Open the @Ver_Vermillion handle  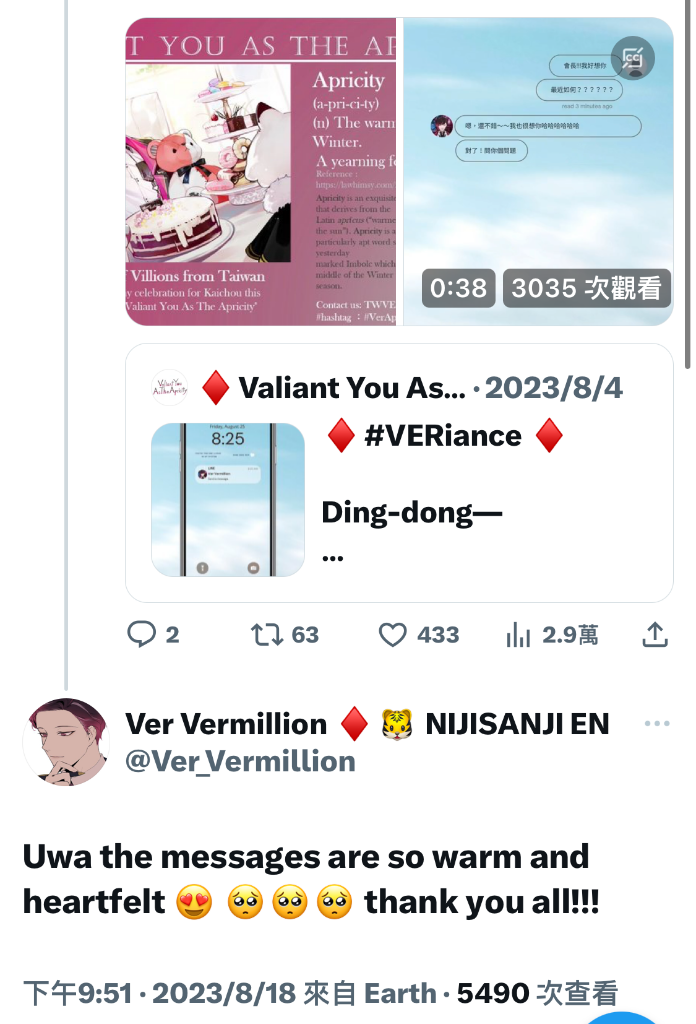click(240, 761)
